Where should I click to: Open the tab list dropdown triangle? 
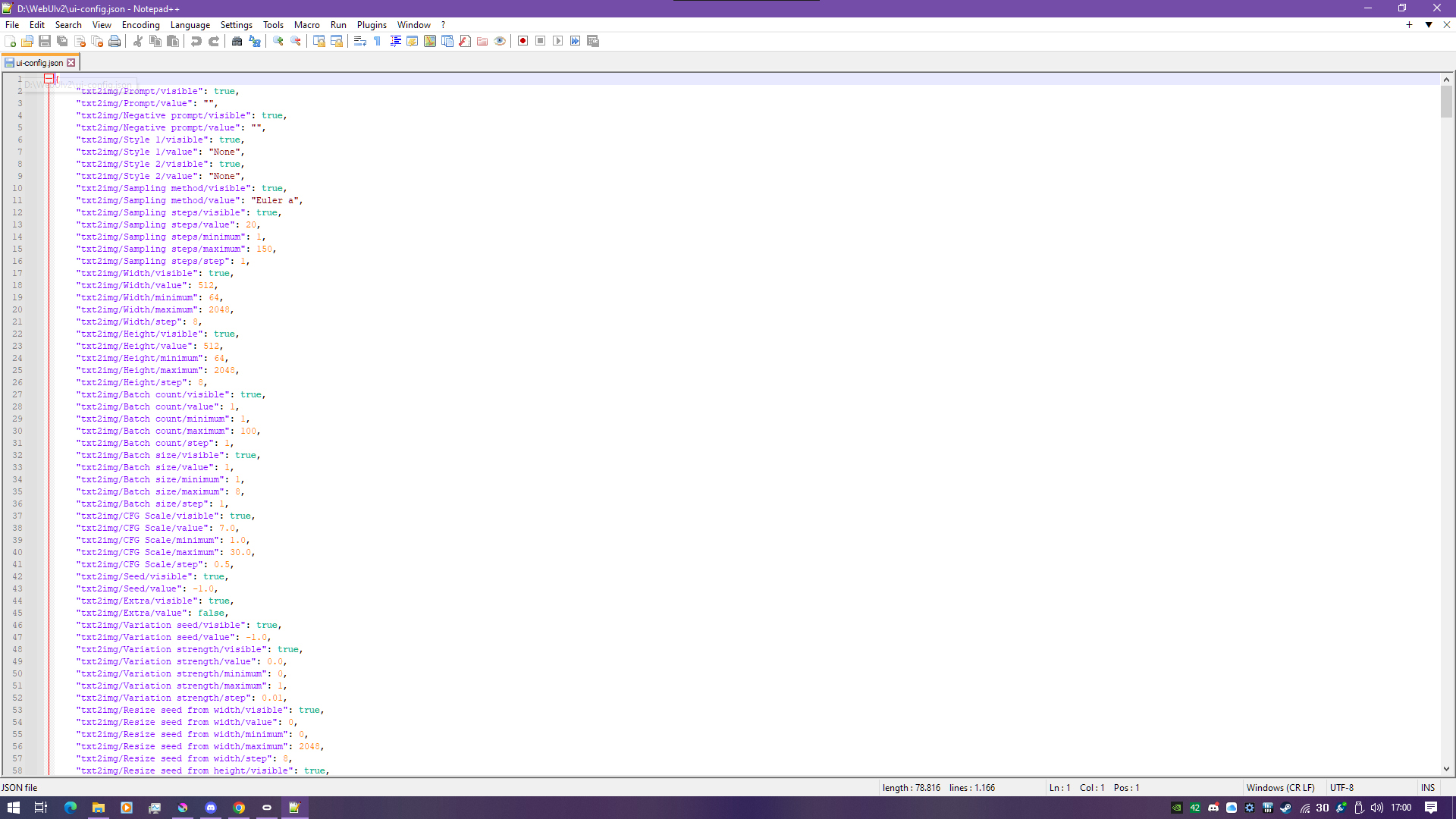click(x=1429, y=25)
